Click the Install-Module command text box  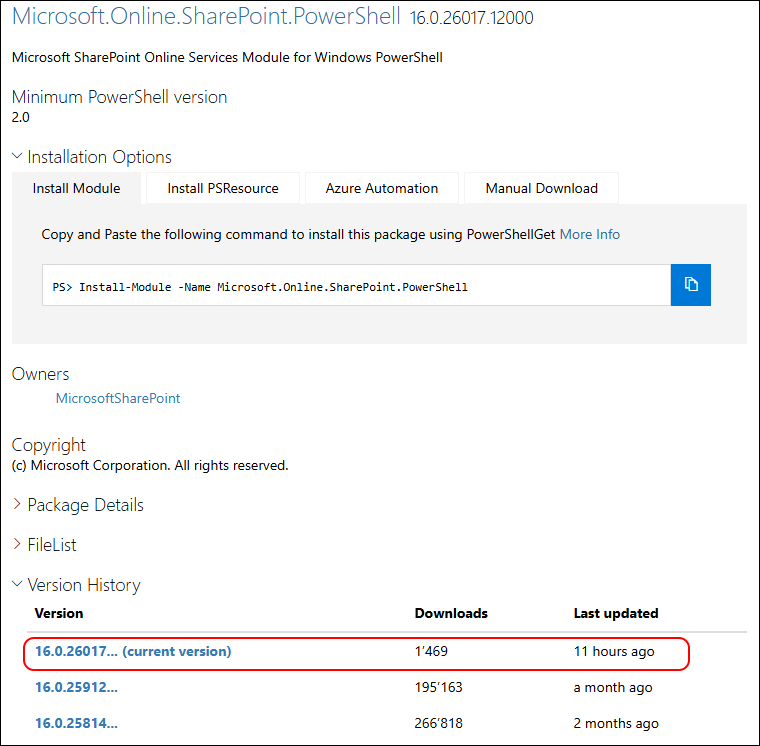pos(356,285)
